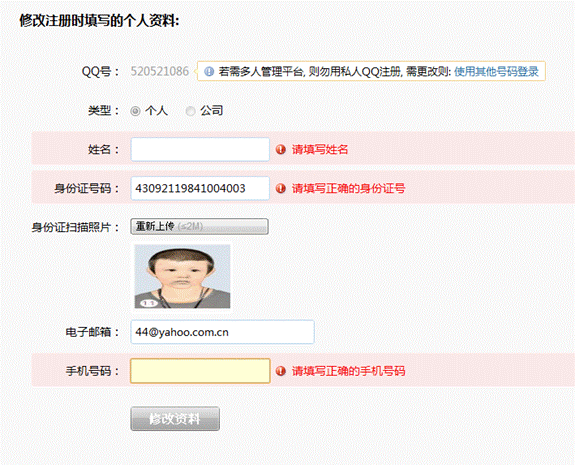This screenshot has height=466, width=576.
Task: Click the heading 修改注册时填写的个人资料
Action: coord(99,21)
